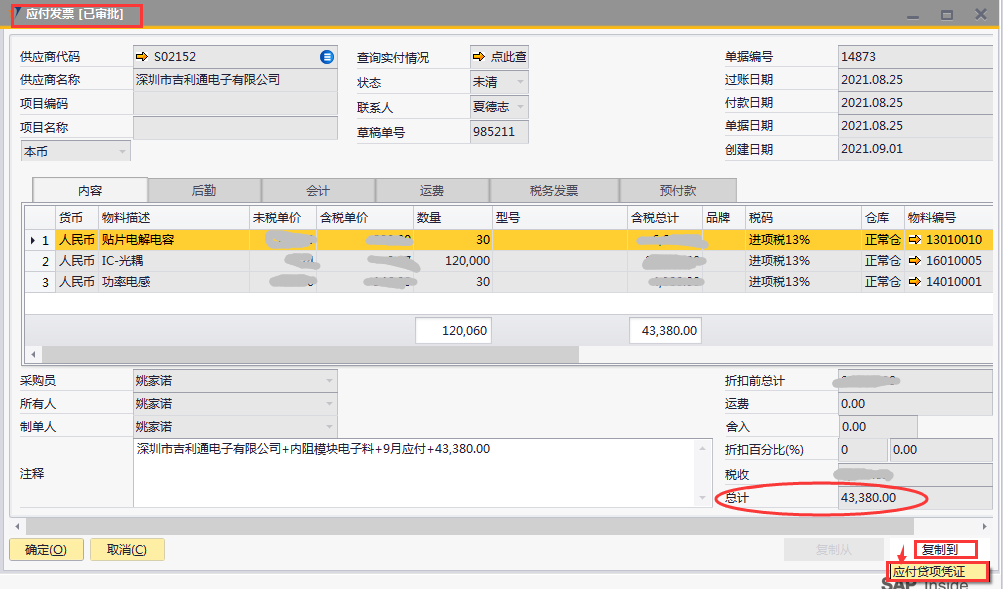Image resolution: width=1003 pixels, height=589 pixels.
Task: Open supplier code selection list icon
Action: (x=327, y=57)
